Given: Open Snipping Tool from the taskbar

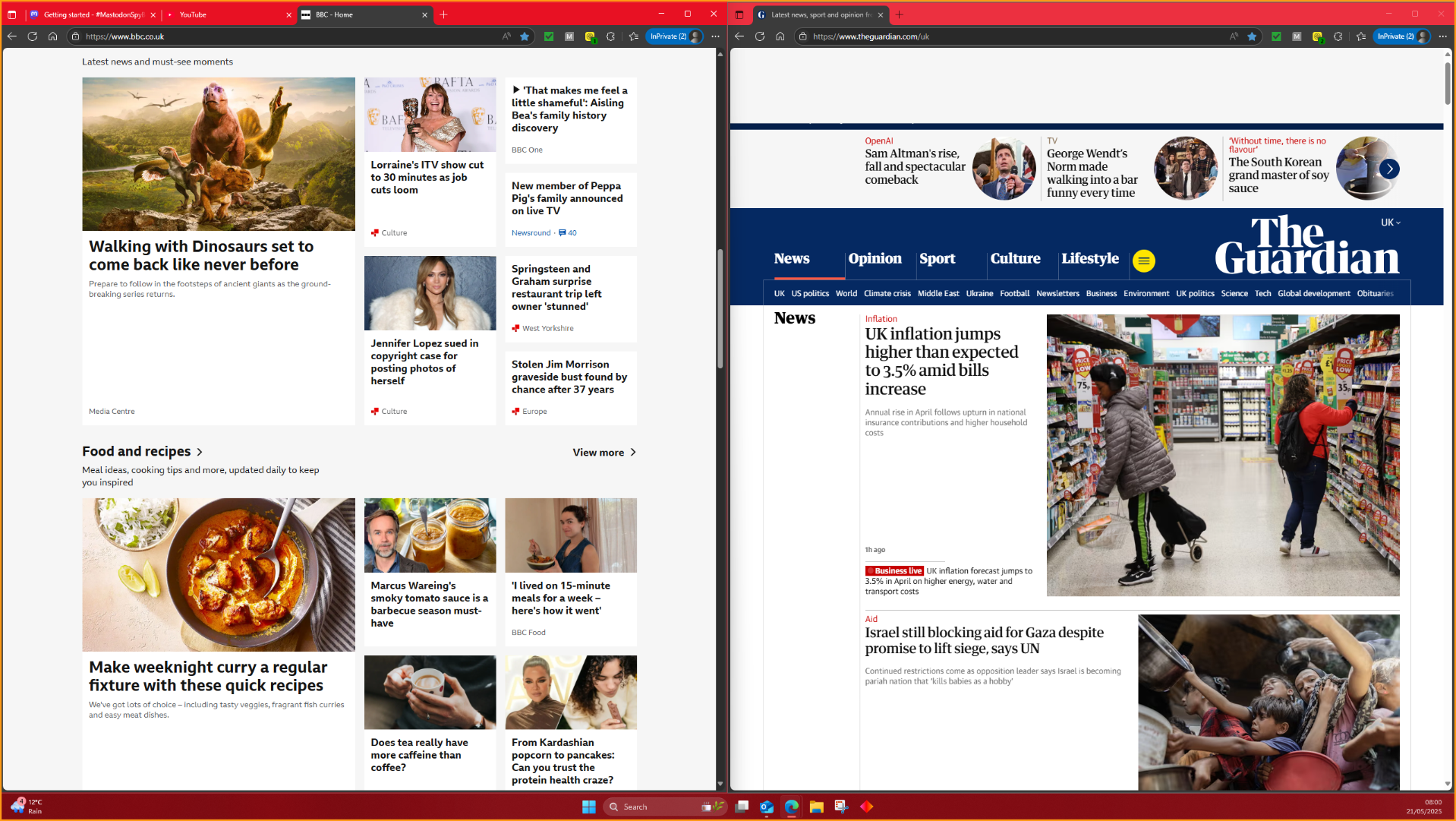Looking at the screenshot, I should point(842,807).
